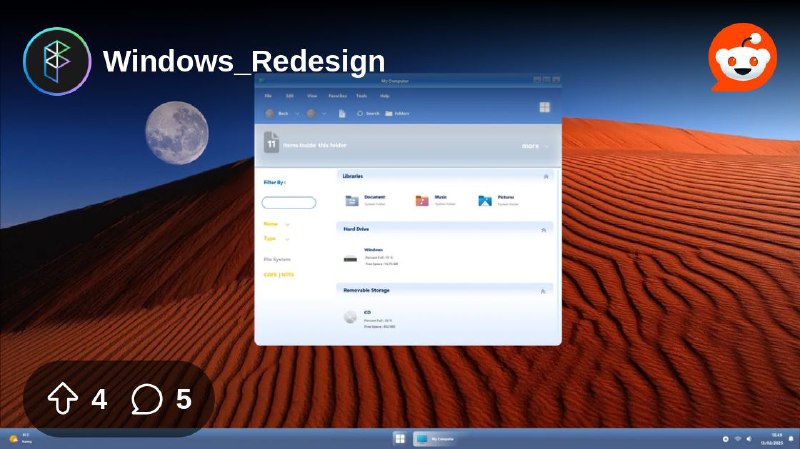Click the Back arrow button

(x=270, y=113)
